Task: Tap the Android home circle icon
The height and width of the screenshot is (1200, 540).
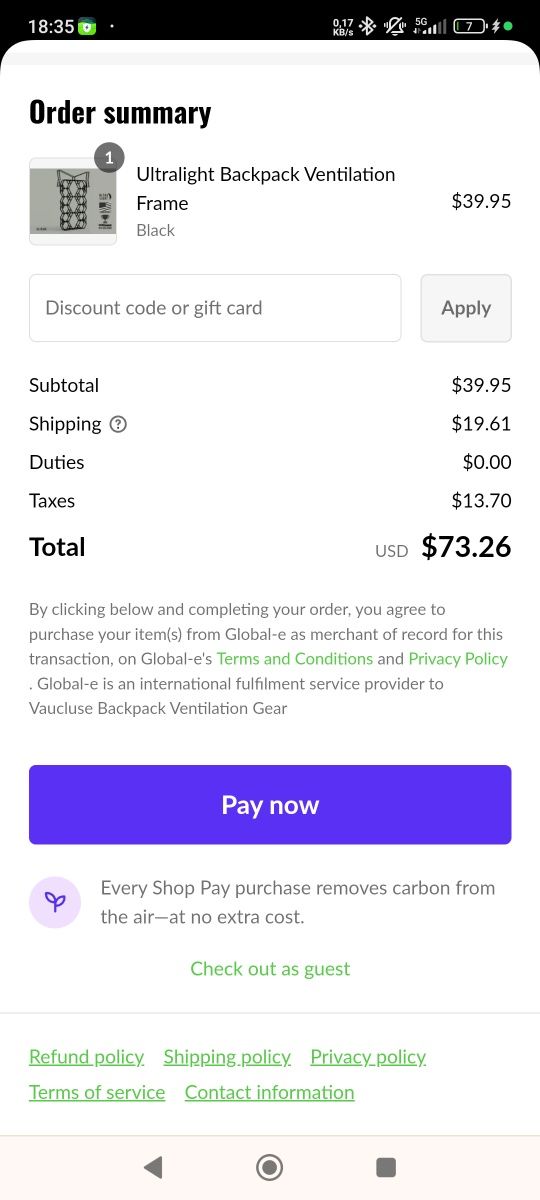Action: tap(270, 1167)
